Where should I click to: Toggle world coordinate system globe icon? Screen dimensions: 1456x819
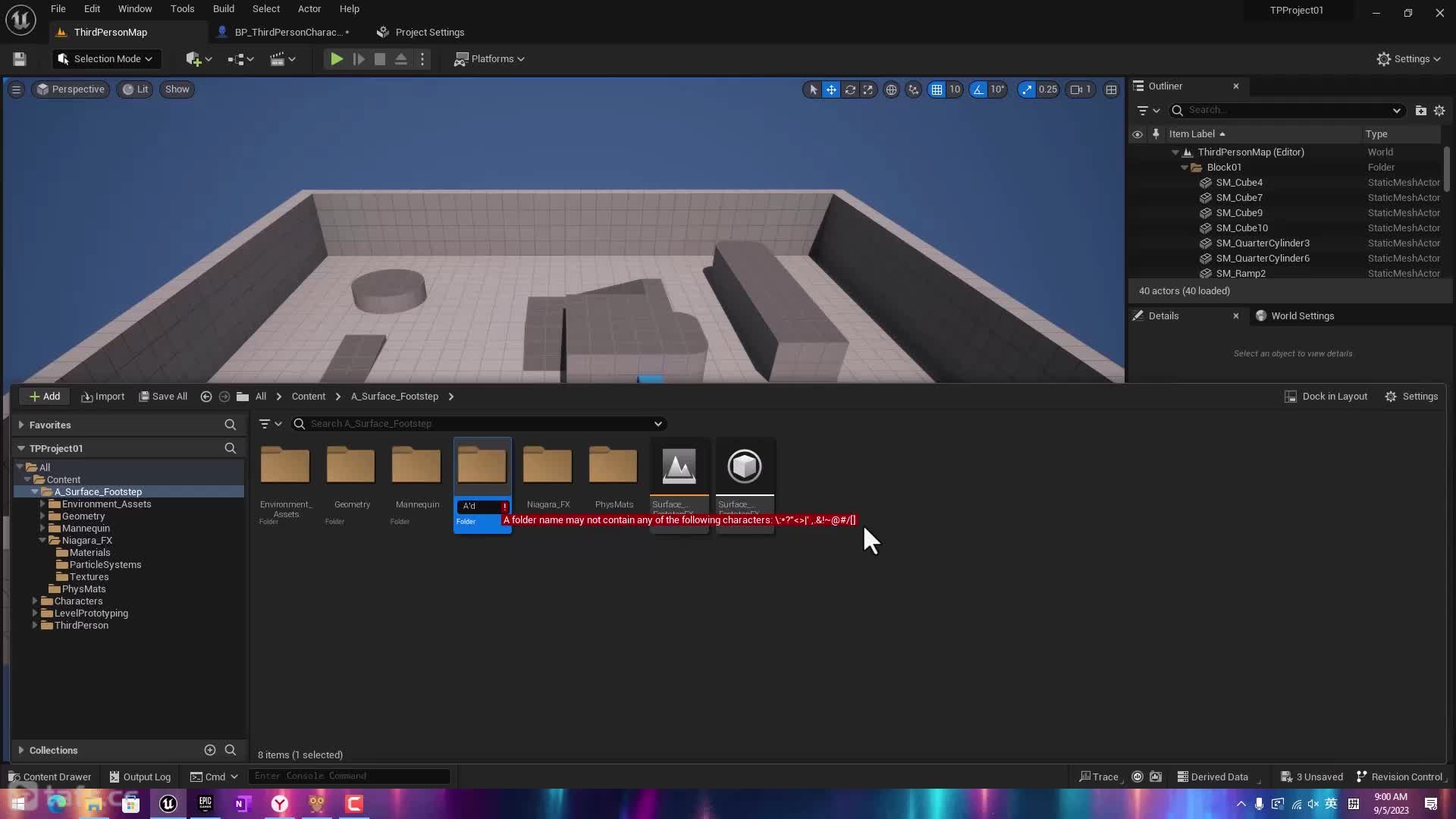click(891, 89)
